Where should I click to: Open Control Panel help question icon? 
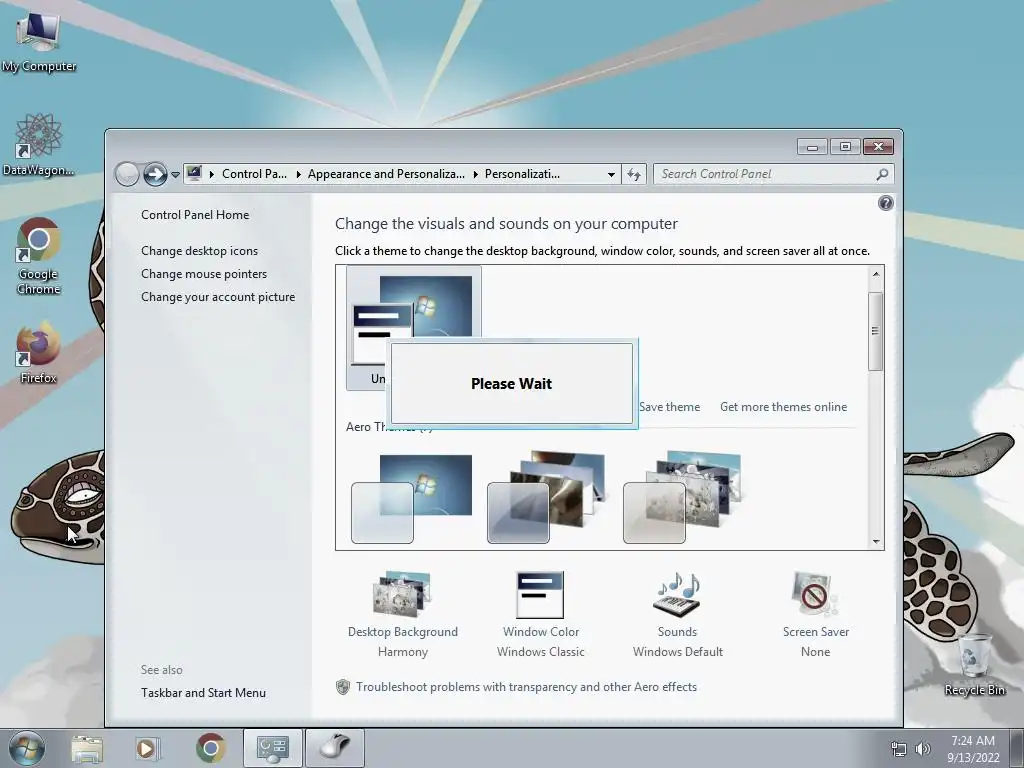point(886,203)
